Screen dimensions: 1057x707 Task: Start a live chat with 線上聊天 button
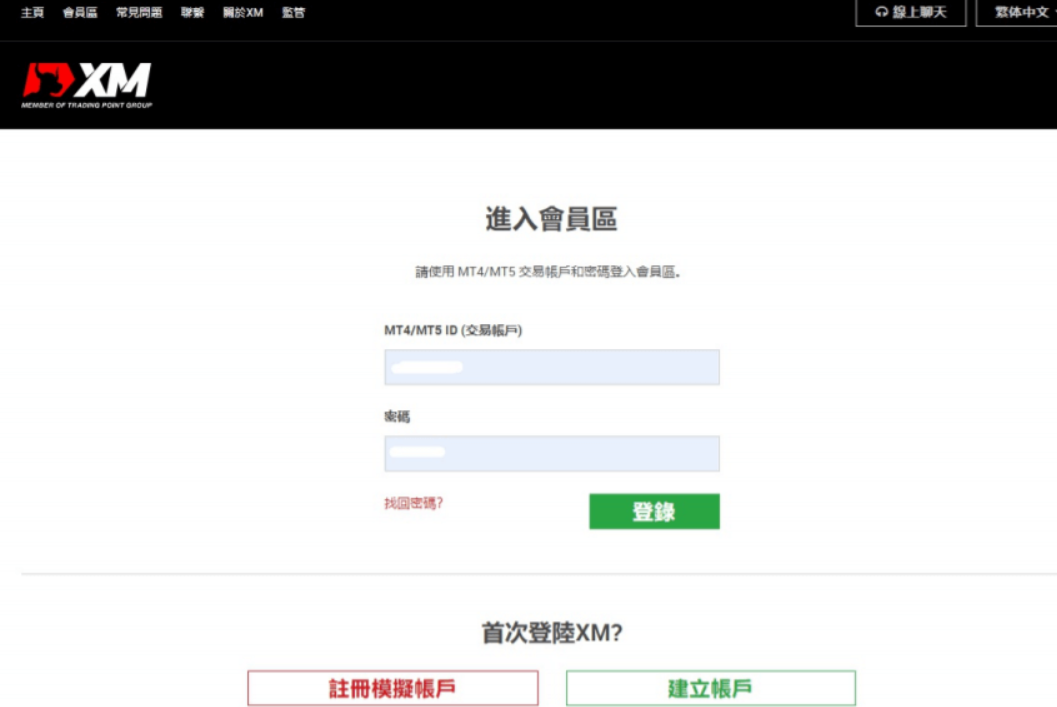coord(911,12)
